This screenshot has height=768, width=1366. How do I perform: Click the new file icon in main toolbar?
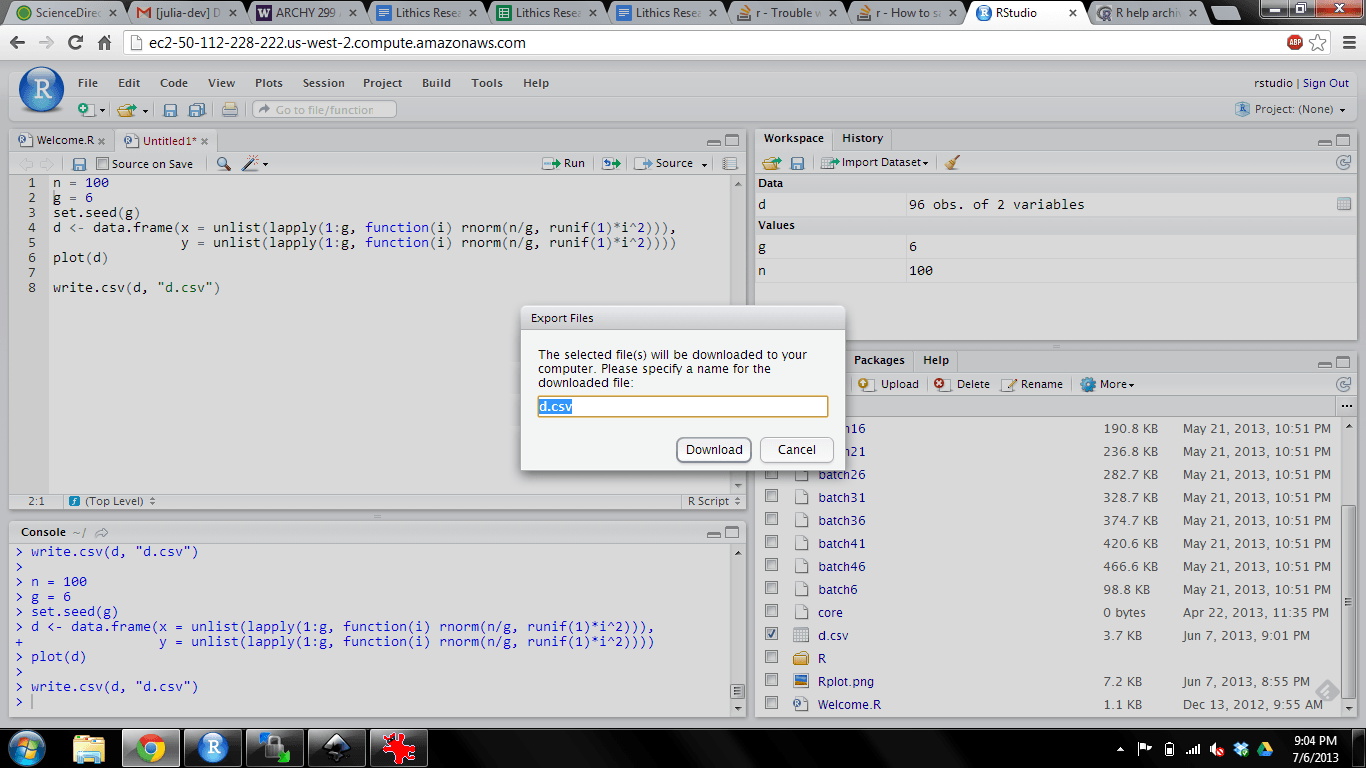click(86, 110)
